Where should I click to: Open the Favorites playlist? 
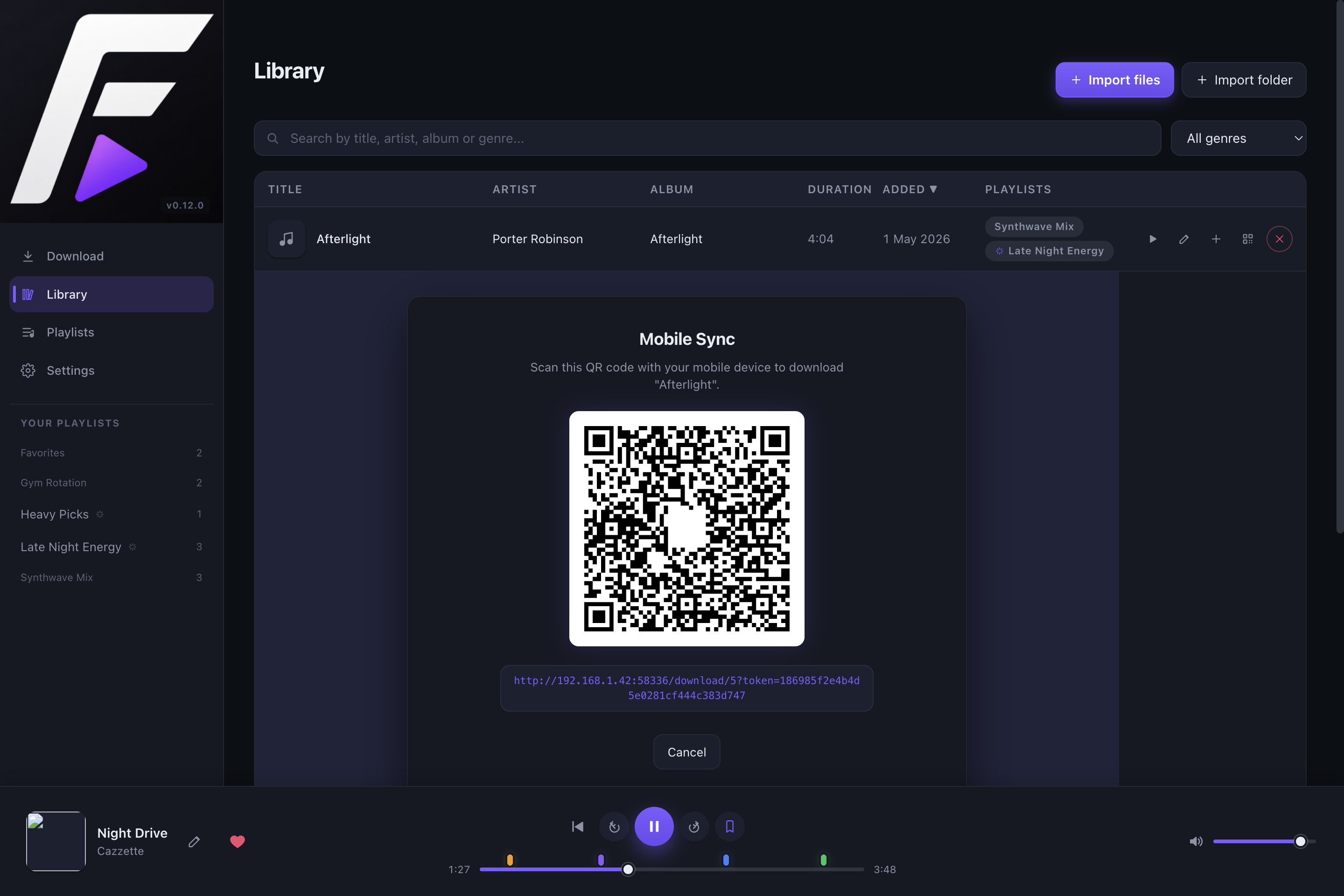click(x=112, y=453)
